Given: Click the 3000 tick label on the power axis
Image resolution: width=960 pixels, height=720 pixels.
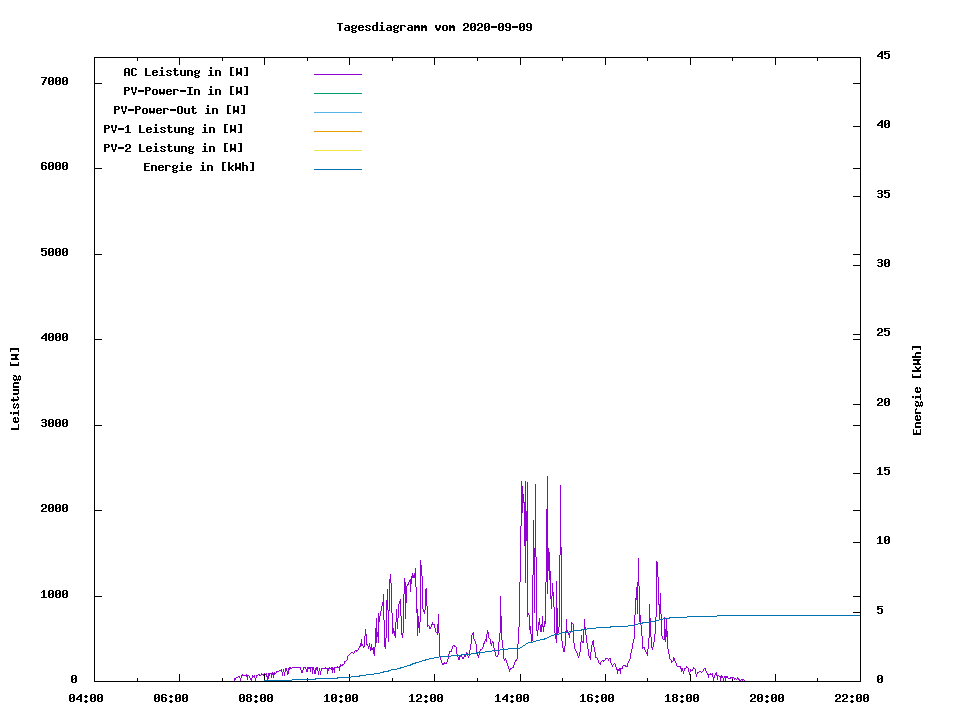Looking at the screenshot, I should point(51,424).
